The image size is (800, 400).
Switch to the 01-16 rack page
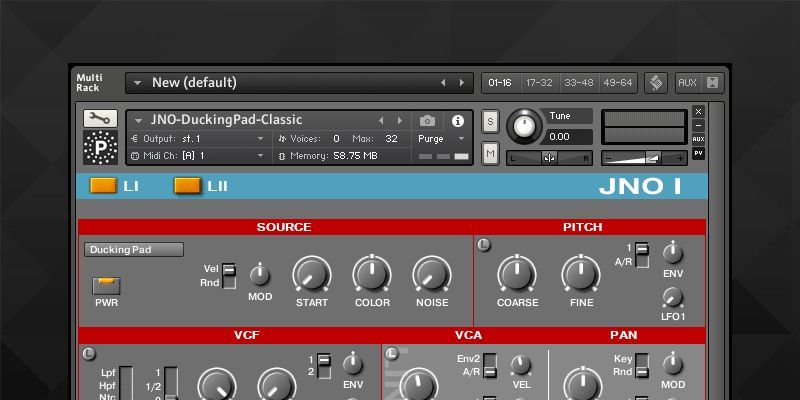[500, 83]
